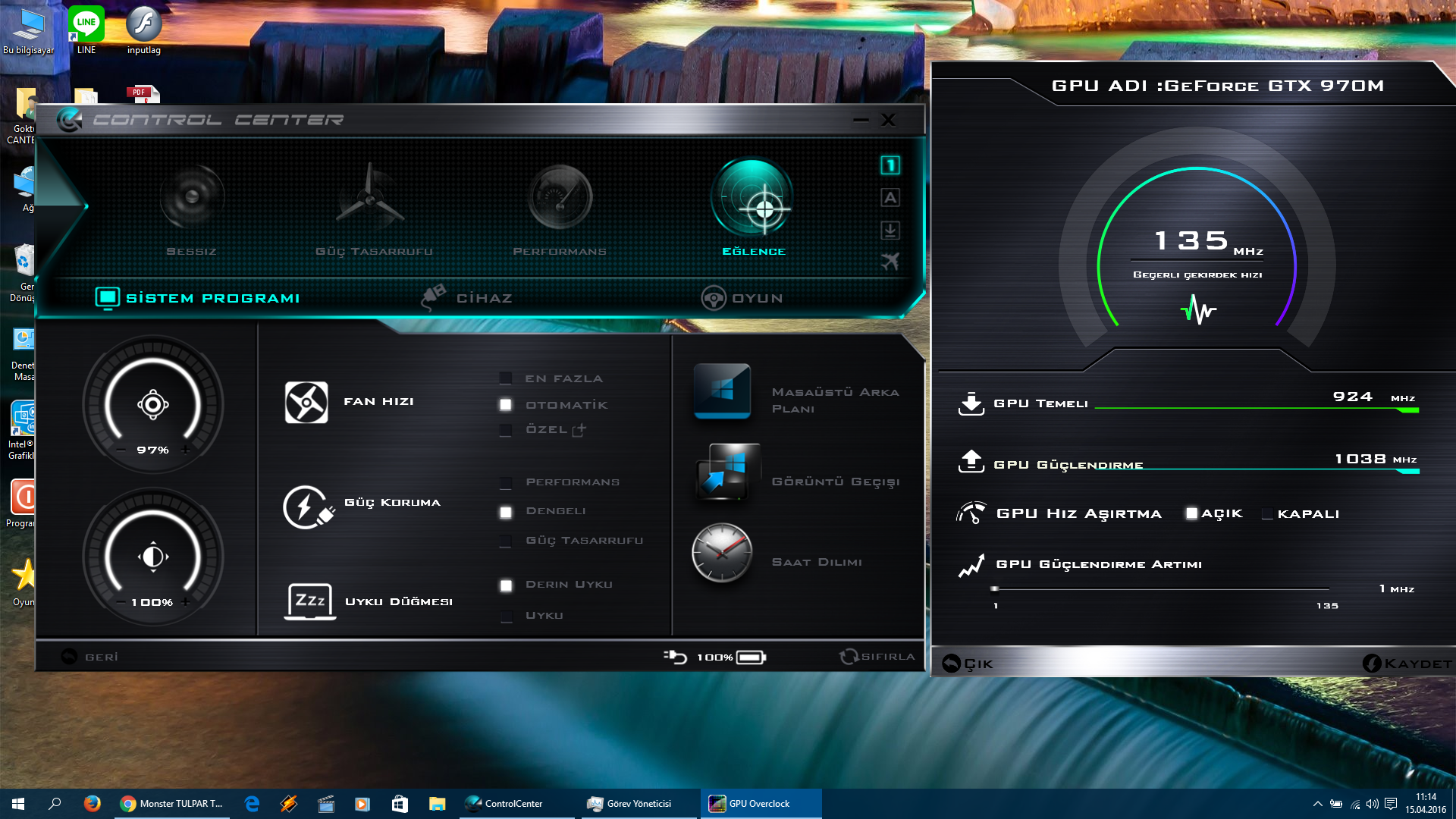Select Güç Tasarrufu power plan checkbox
This screenshot has width=1456, height=819.
(506, 541)
